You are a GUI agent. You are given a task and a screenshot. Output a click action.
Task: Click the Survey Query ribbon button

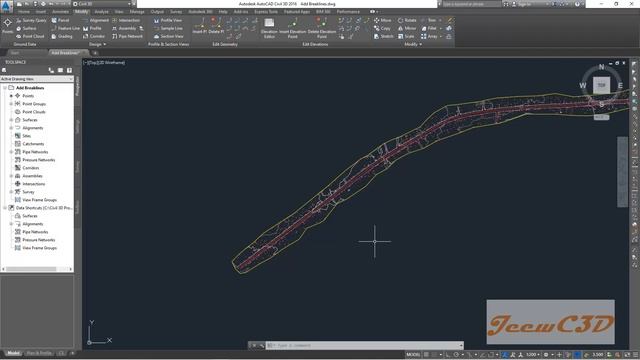click(x=31, y=20)
